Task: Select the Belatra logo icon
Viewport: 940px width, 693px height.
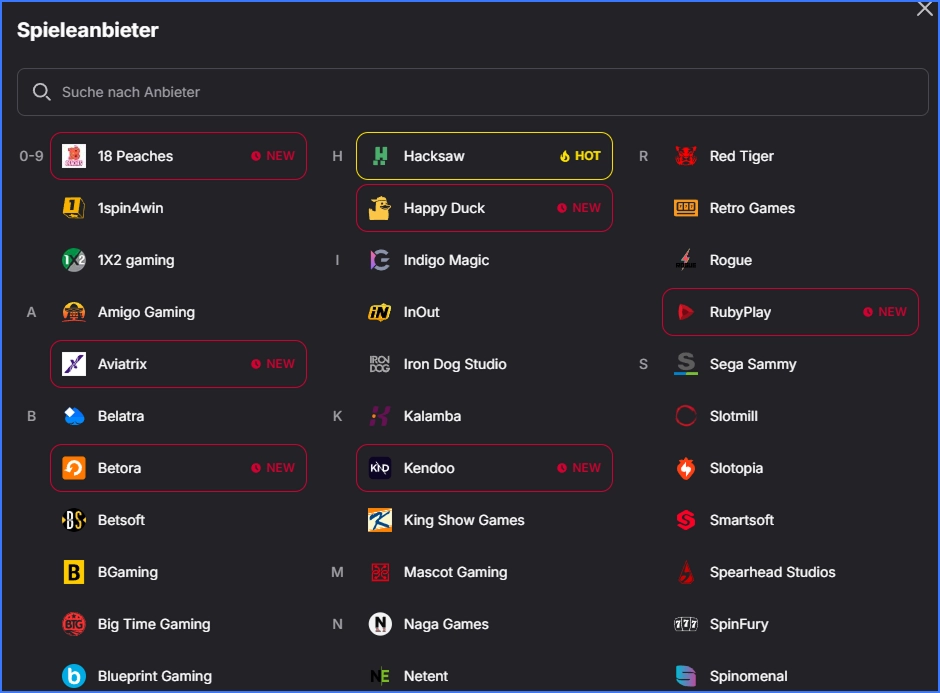Action: (74, 416)
